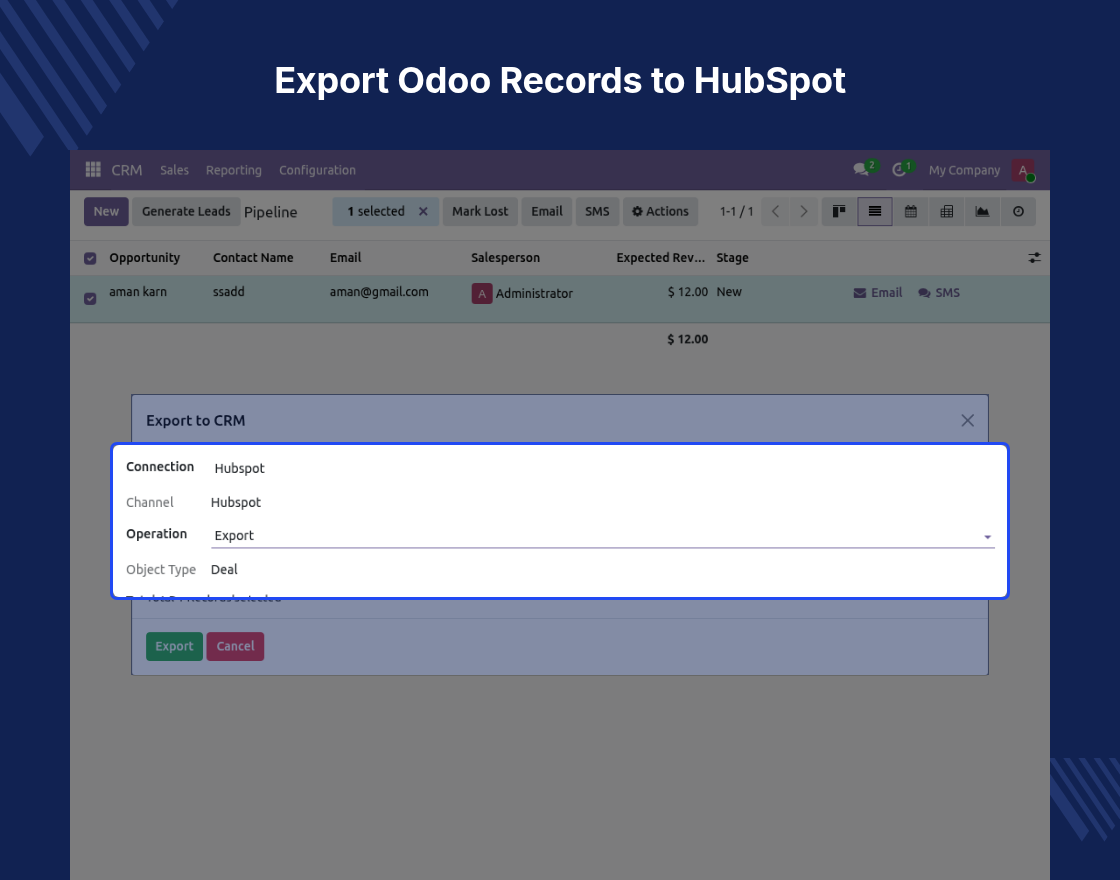Image resolution: width=1120 pixels, height=880 pixels.
Task: Click the Mark Lost button
Action: [x=480, y=211]
